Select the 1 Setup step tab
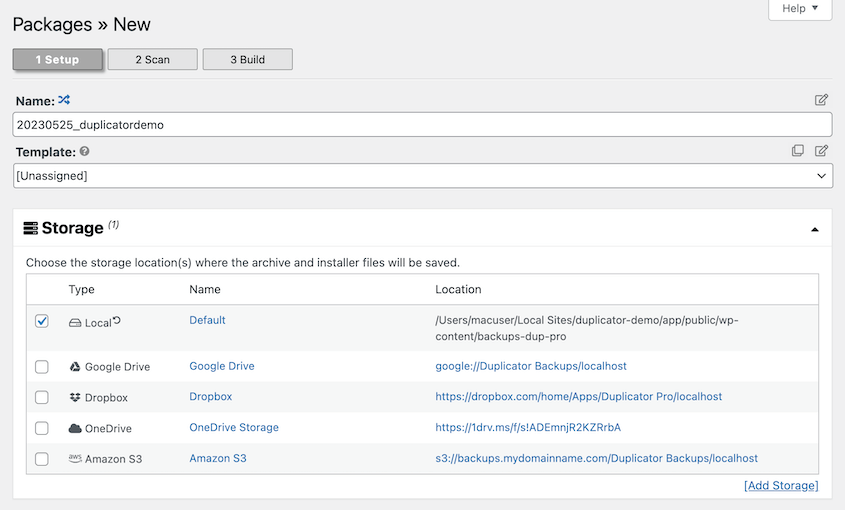The image size is (845, 510). (x=58, y=59)
